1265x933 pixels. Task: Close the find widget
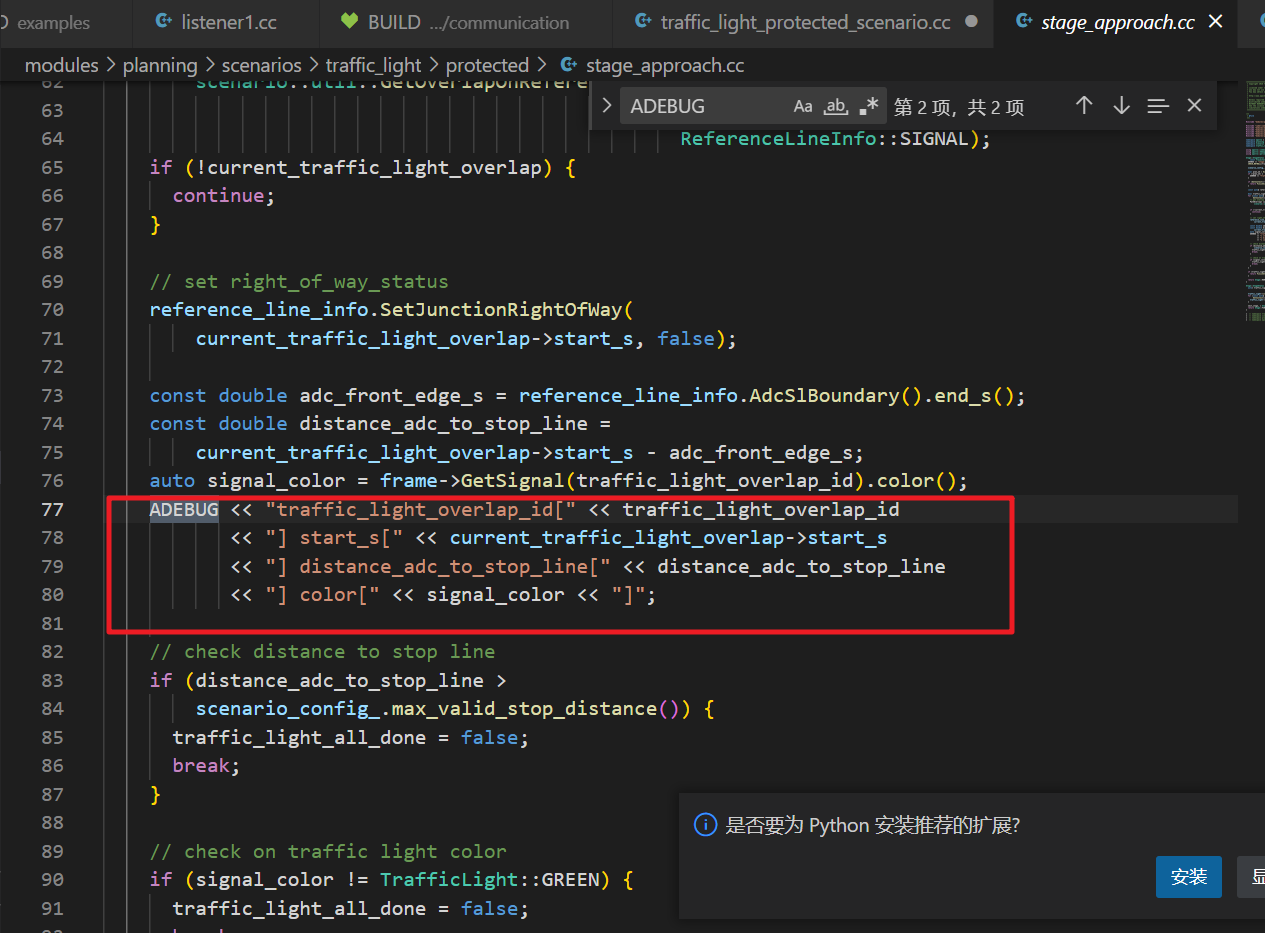tap(1194, 106)
